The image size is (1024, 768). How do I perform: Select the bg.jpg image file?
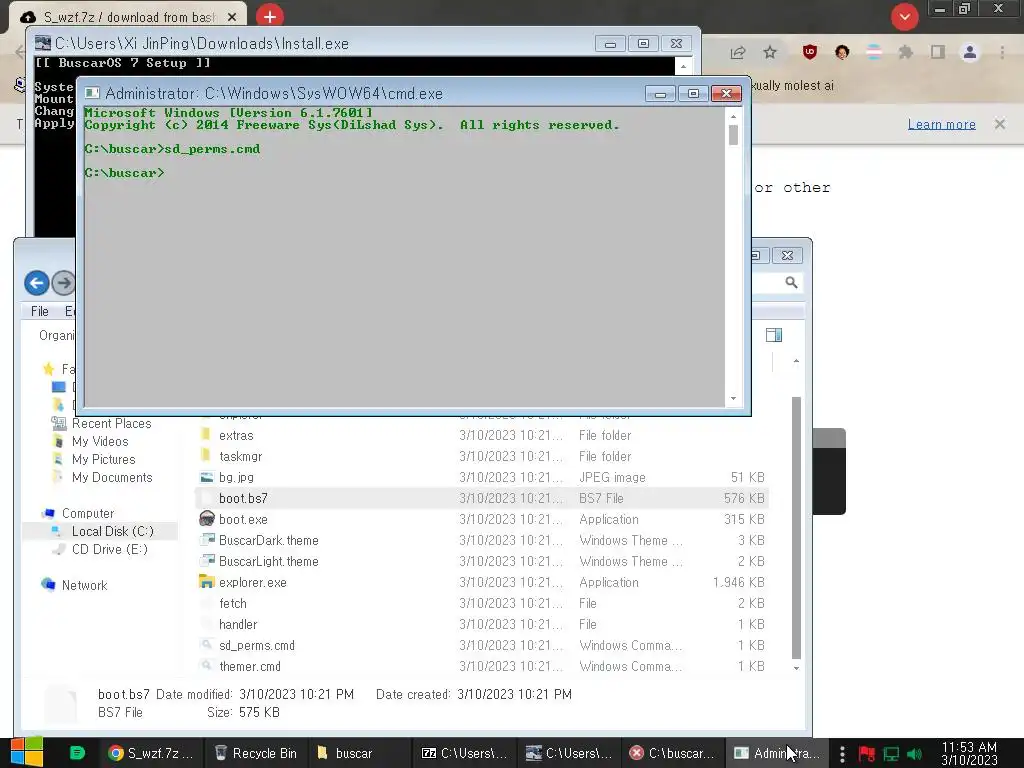(236, 477)
